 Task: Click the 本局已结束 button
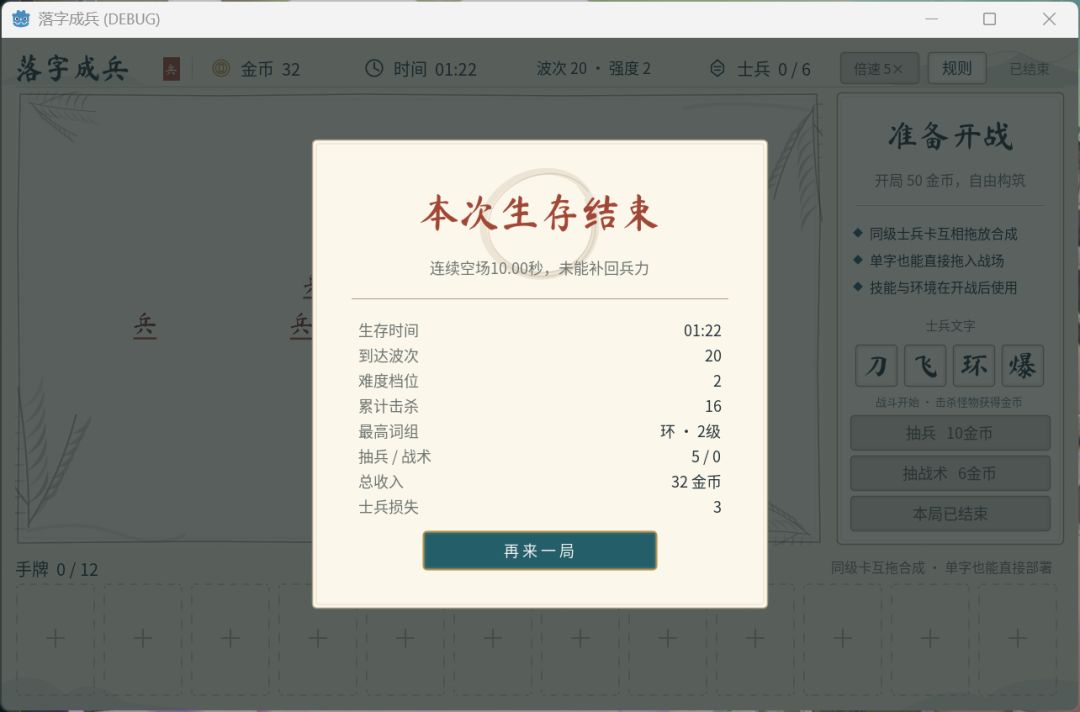pos(950,514)
